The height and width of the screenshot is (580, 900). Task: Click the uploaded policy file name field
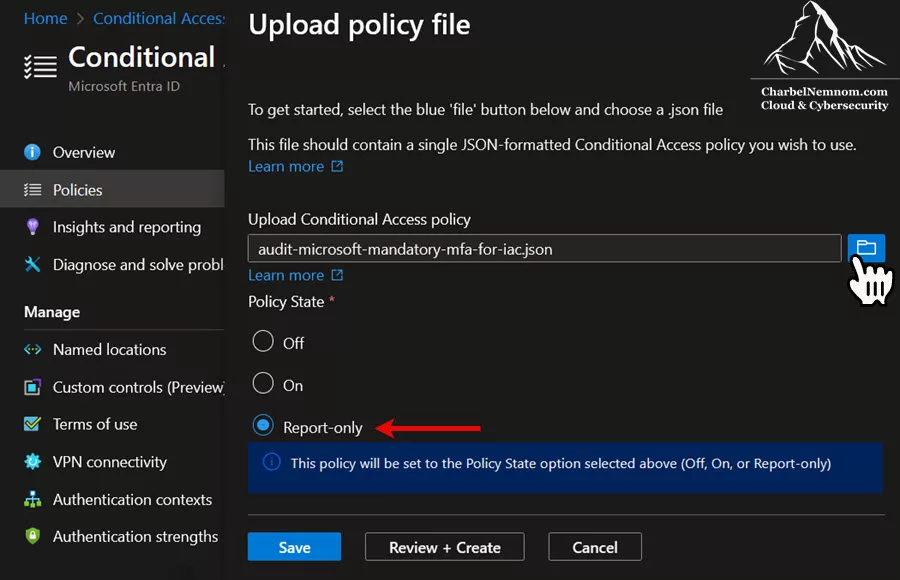pyautogui.click(x=545, y=248)
